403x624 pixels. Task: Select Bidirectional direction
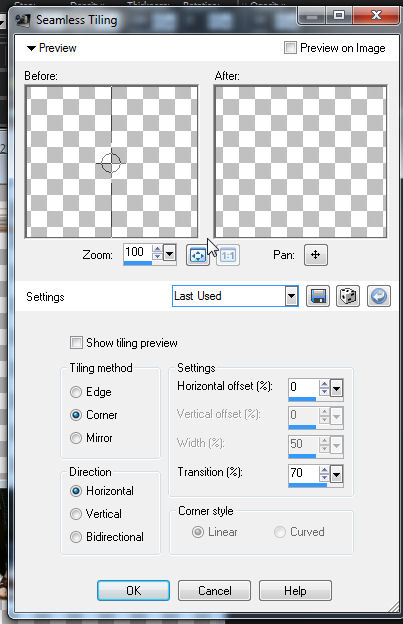click(76, 537)
